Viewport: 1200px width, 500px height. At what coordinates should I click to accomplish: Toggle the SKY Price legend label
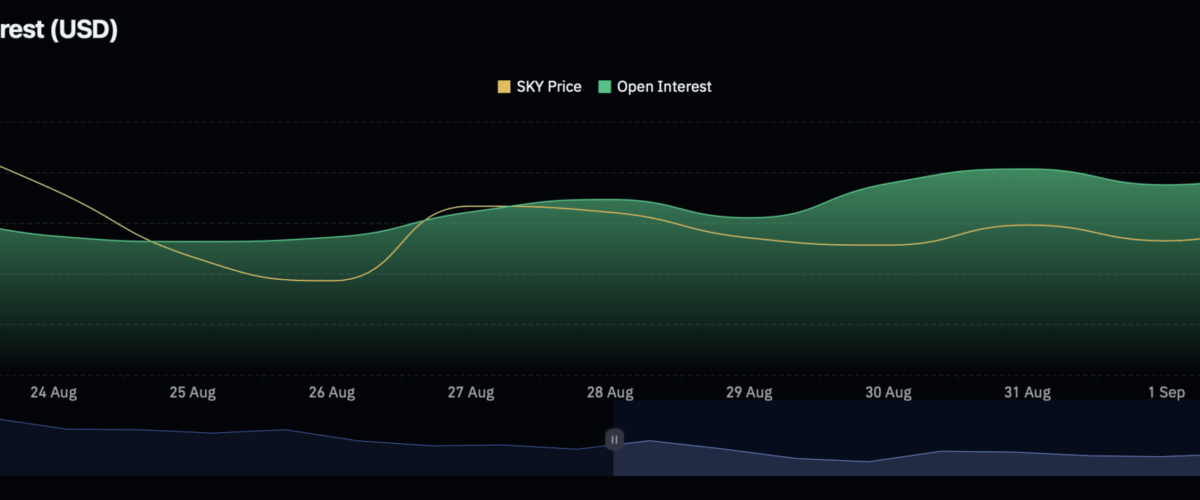549,87
